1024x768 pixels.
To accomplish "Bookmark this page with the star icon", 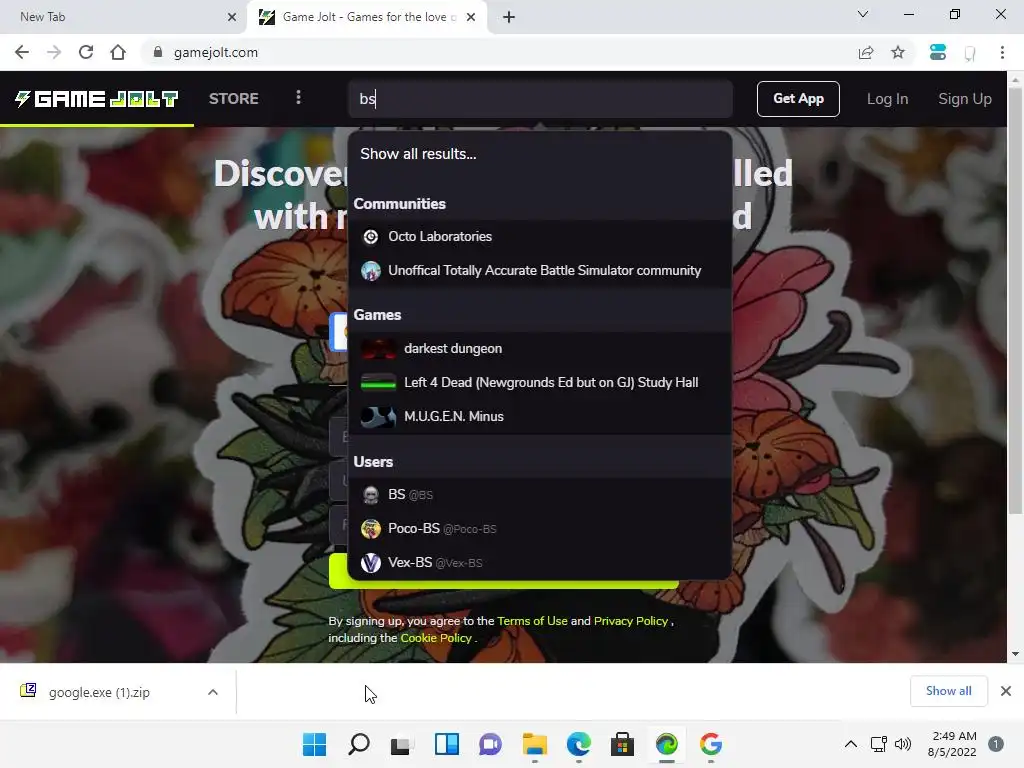I will pyautogui.click(x=898, y=52).
